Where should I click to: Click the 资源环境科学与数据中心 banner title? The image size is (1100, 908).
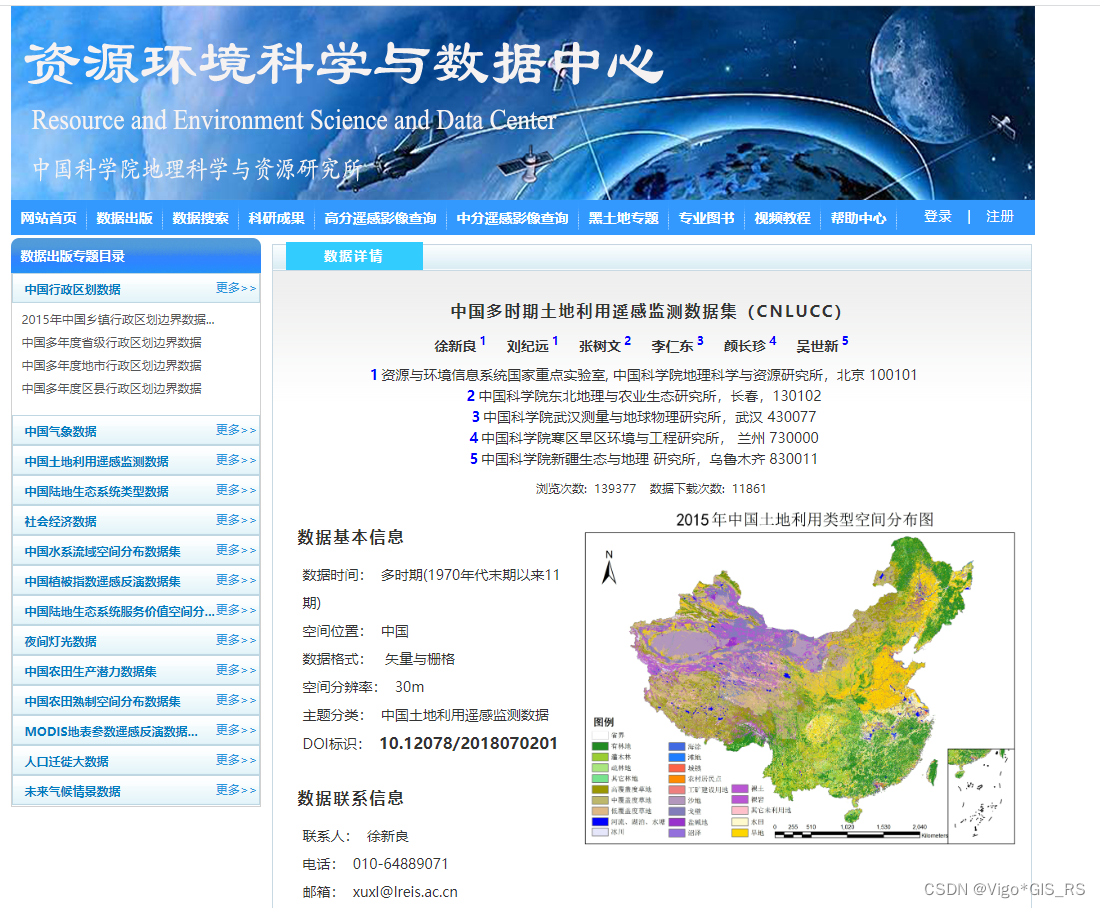pyautogui.click(x=343, y=63)
